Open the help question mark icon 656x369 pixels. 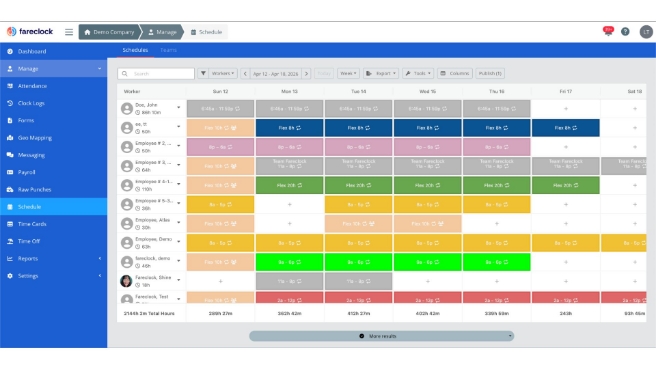[625, 32]
